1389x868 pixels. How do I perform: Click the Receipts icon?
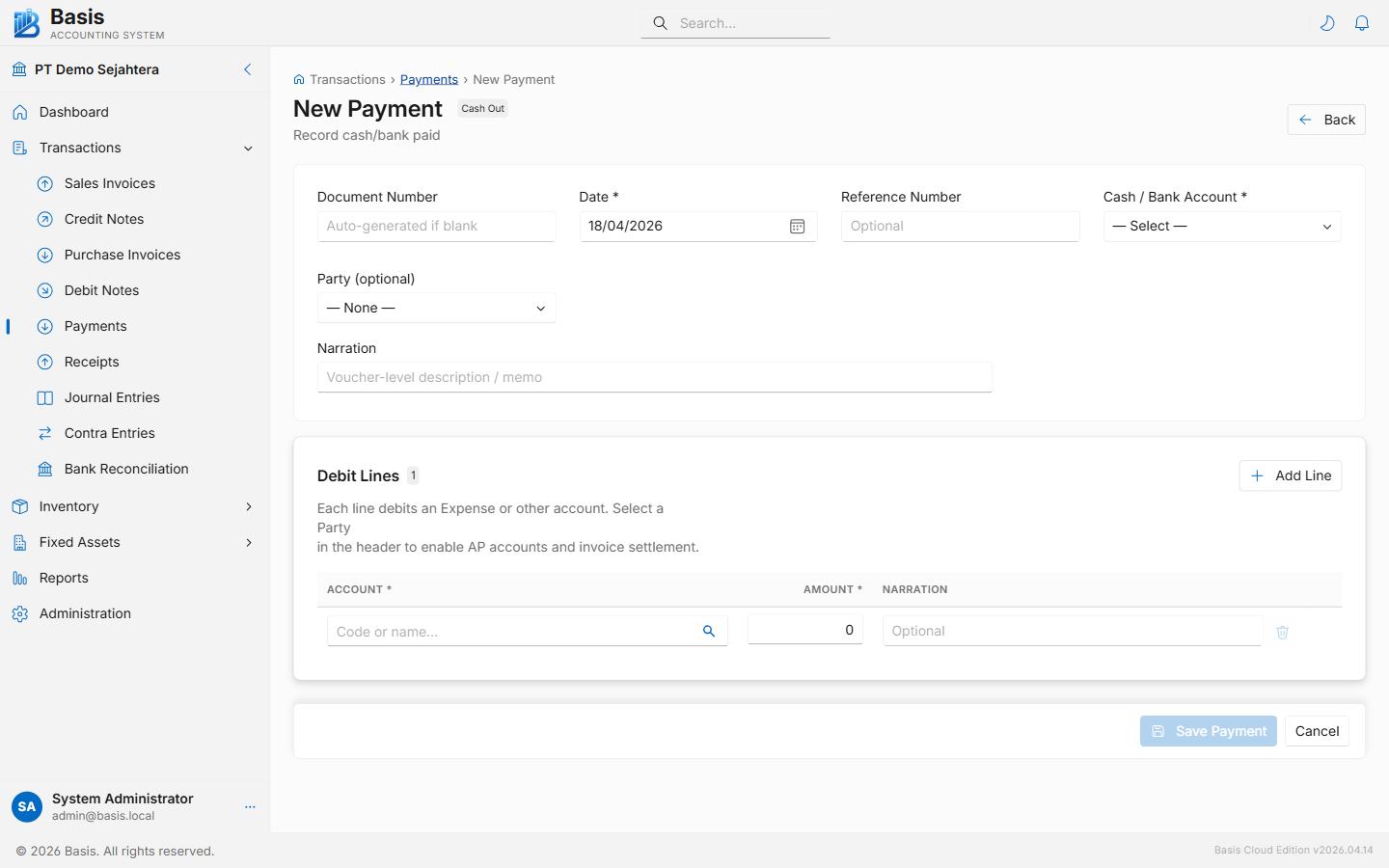44,362
